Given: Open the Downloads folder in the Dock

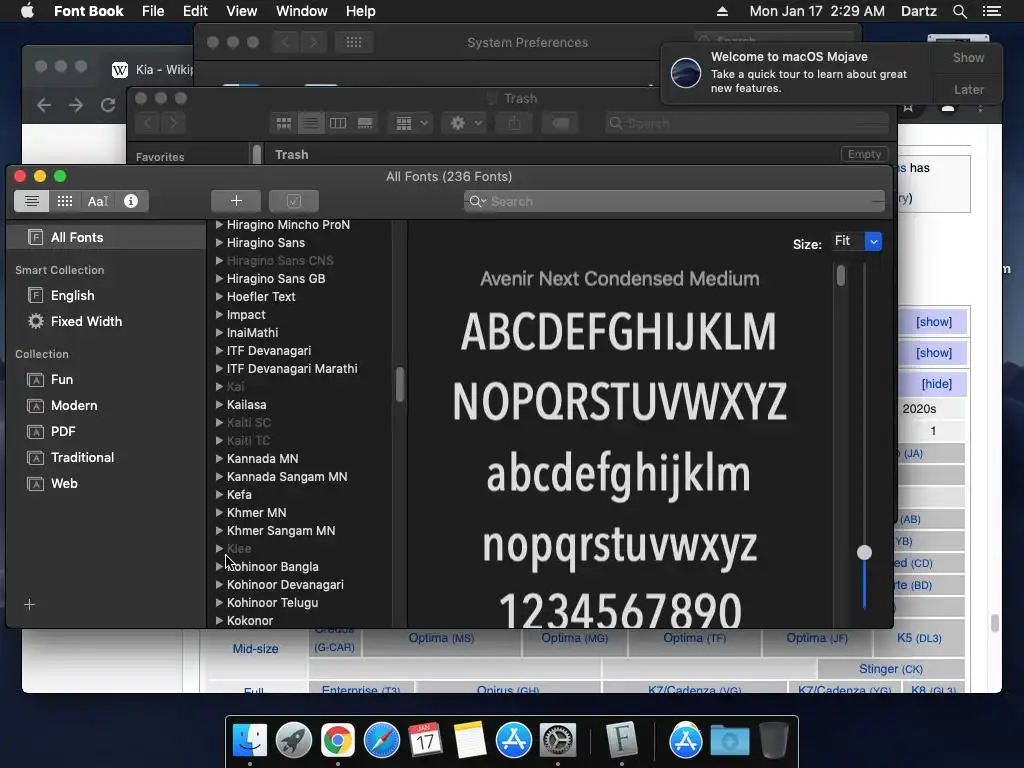Looking at the screenshot, I should click(730, 740).
